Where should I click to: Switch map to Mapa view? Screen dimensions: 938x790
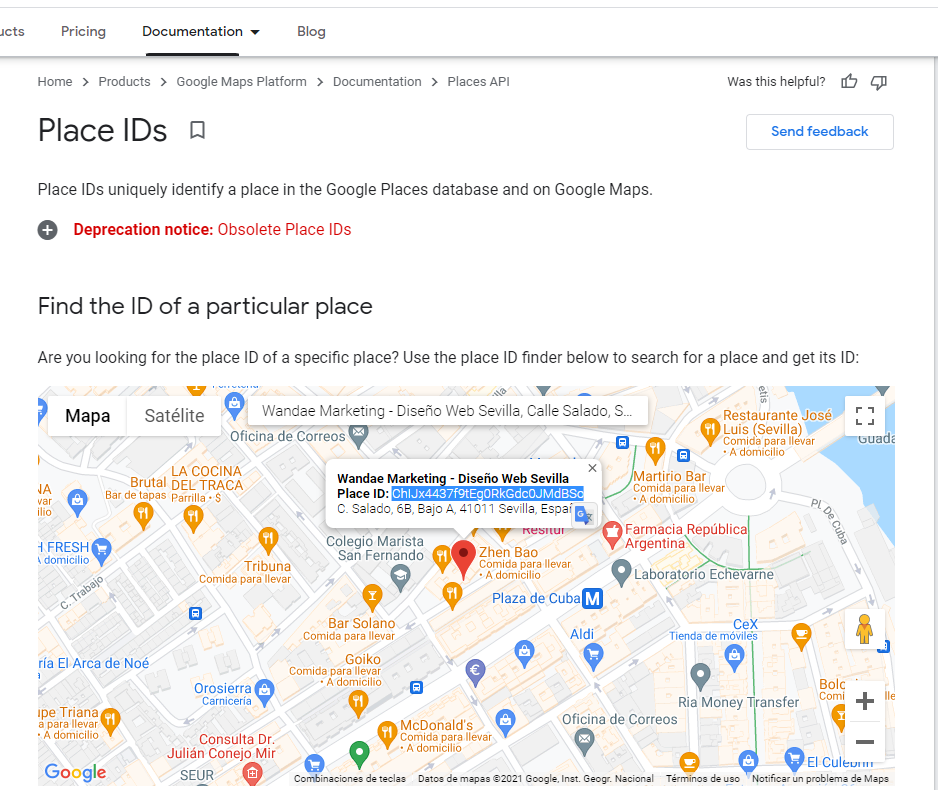pos(87,416)
